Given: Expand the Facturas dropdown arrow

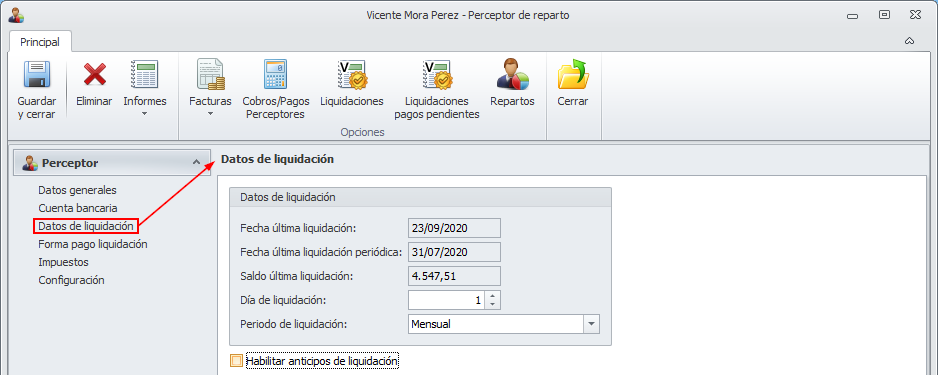Looking at the screenshot, I should (x=210, y=114).
